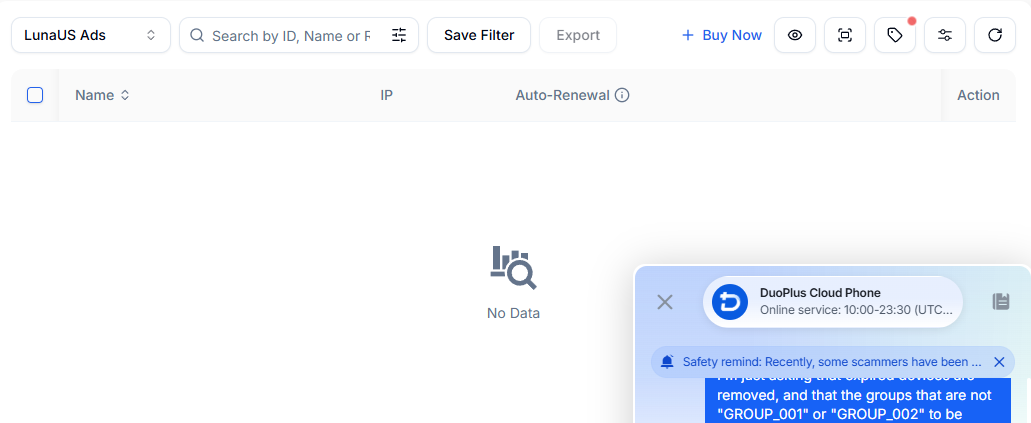The image size is (1031, 423).
Task: Open the chat notes icon
Action: click(x=1000, y=302)
